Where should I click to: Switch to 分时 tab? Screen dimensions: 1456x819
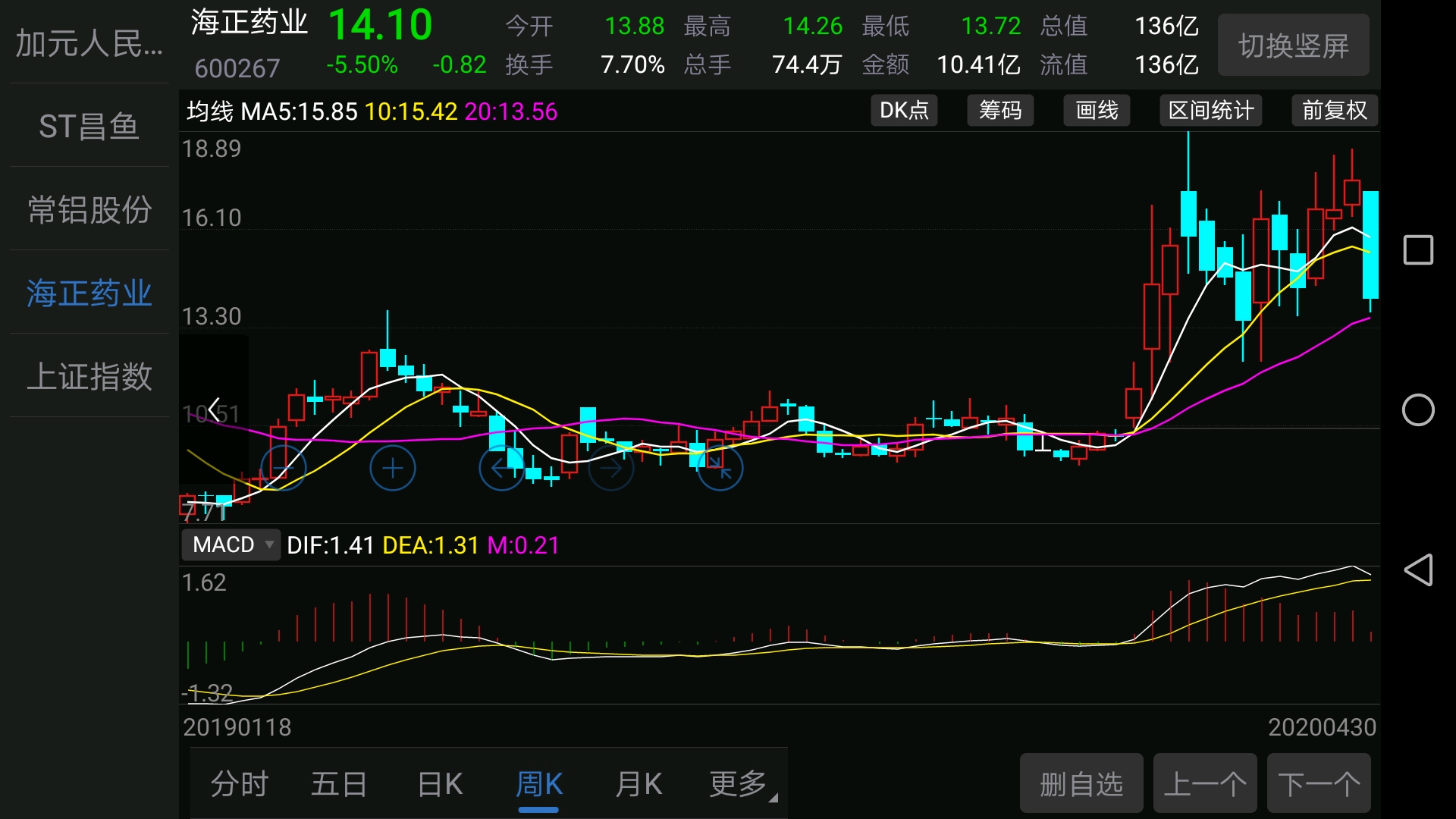pos(240,784)
